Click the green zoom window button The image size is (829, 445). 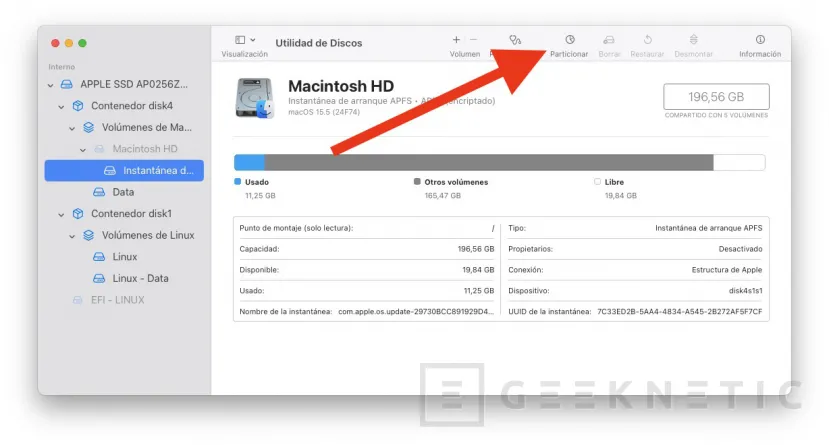82,43
